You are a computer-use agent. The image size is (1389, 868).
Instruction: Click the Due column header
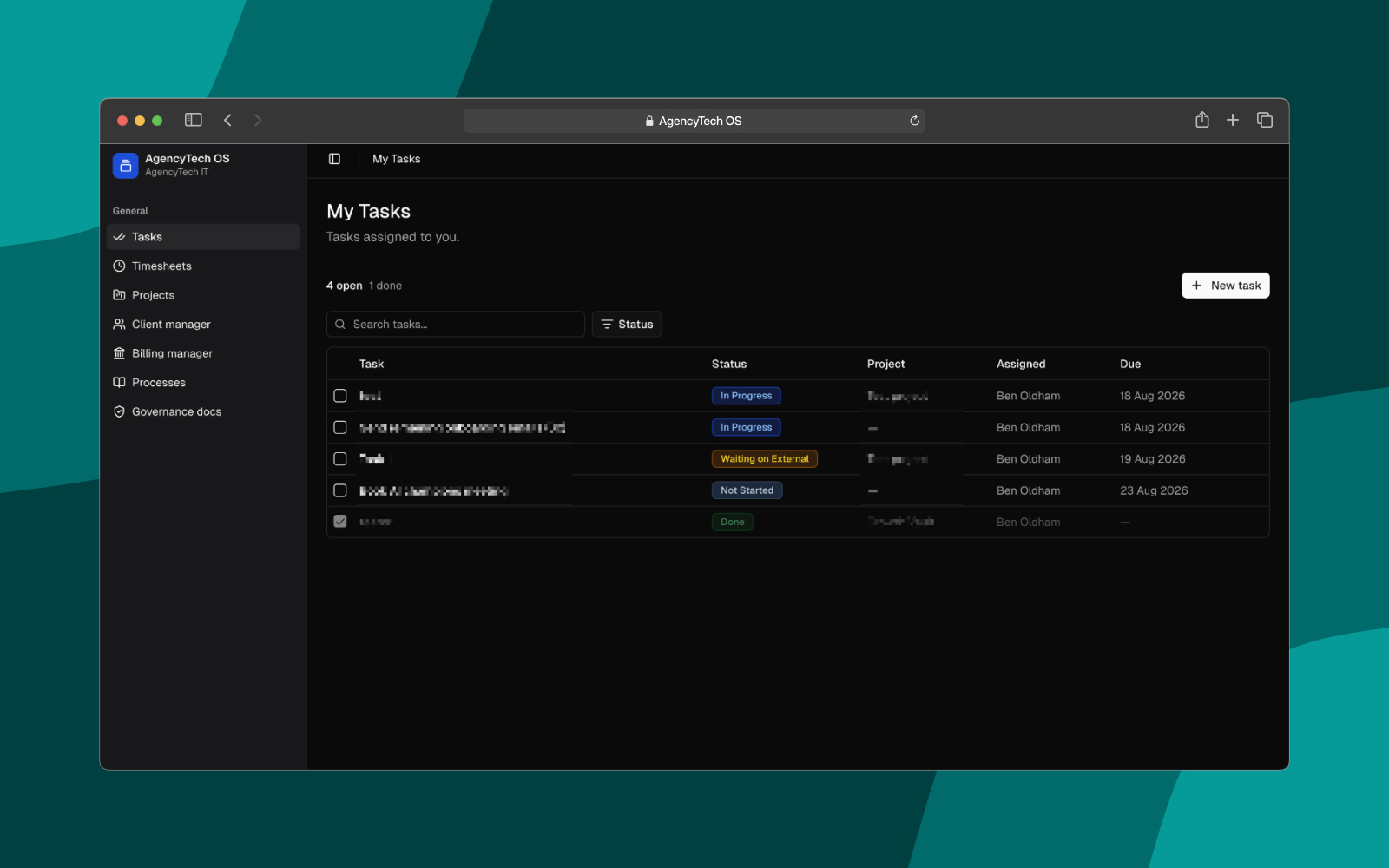(1130, 364)
